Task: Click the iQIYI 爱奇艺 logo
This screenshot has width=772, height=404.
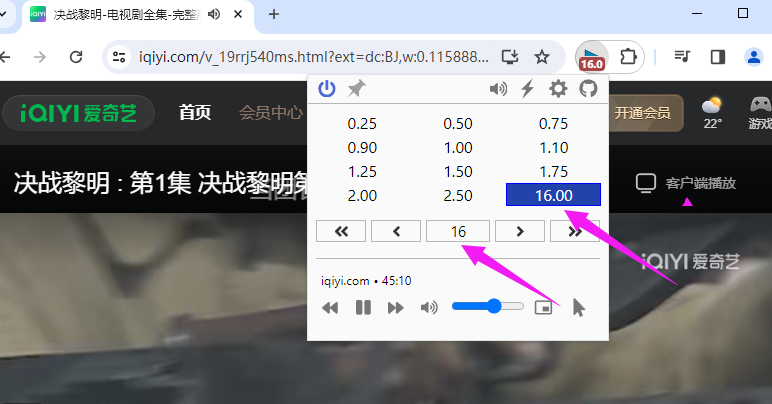Action: (x=79, y=113)
